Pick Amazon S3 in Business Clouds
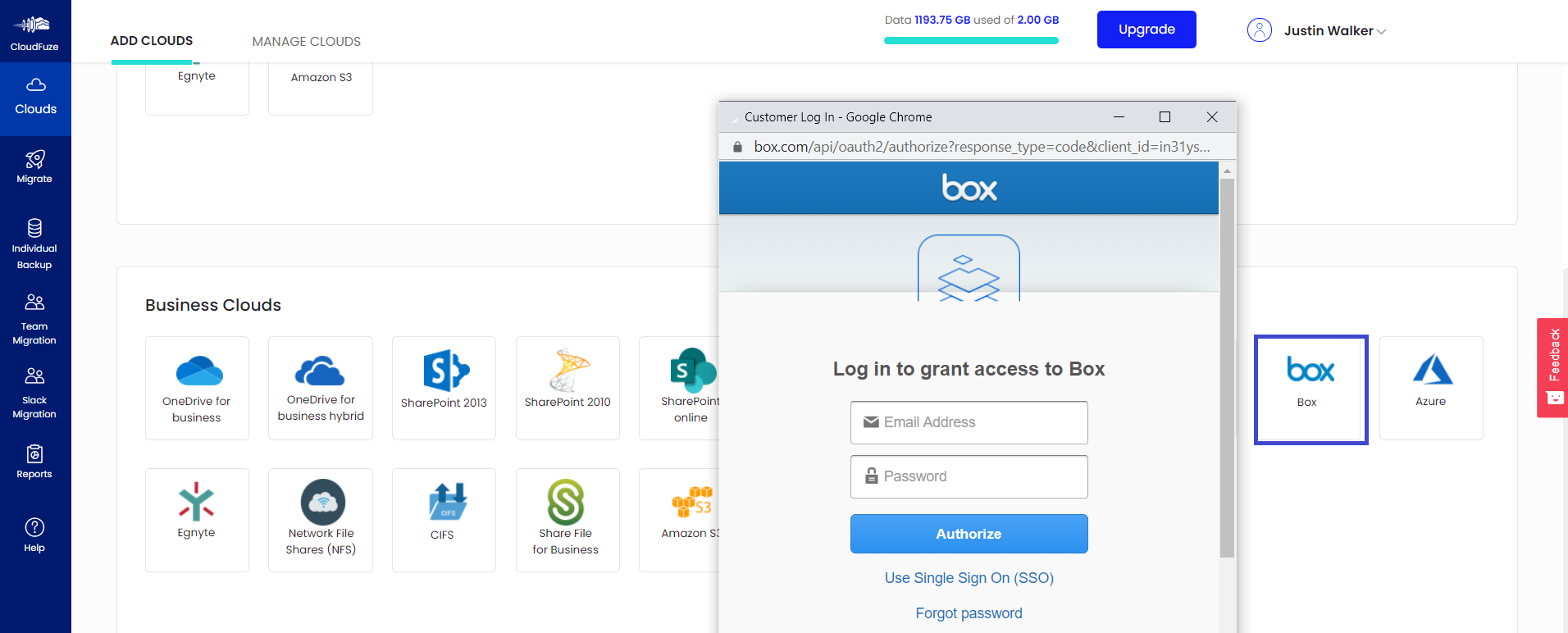 tap(679, 520)
